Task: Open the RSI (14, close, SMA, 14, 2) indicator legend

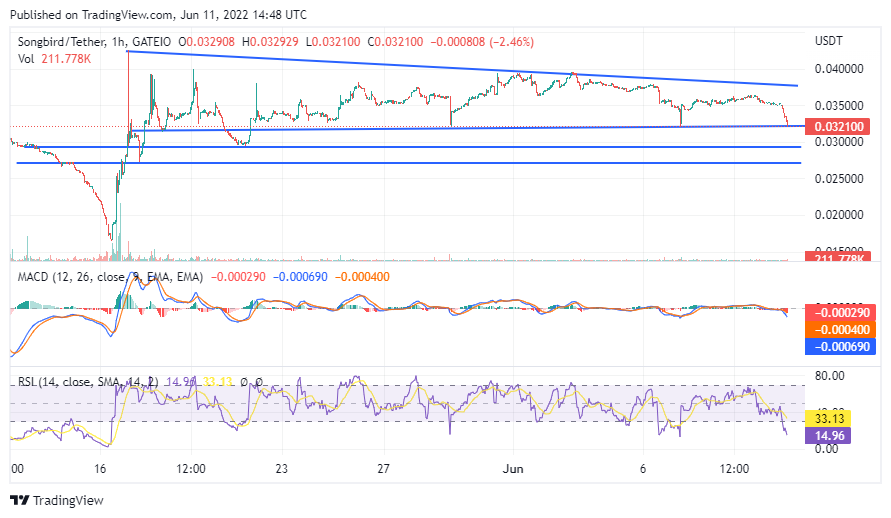Action: (88, 382)
